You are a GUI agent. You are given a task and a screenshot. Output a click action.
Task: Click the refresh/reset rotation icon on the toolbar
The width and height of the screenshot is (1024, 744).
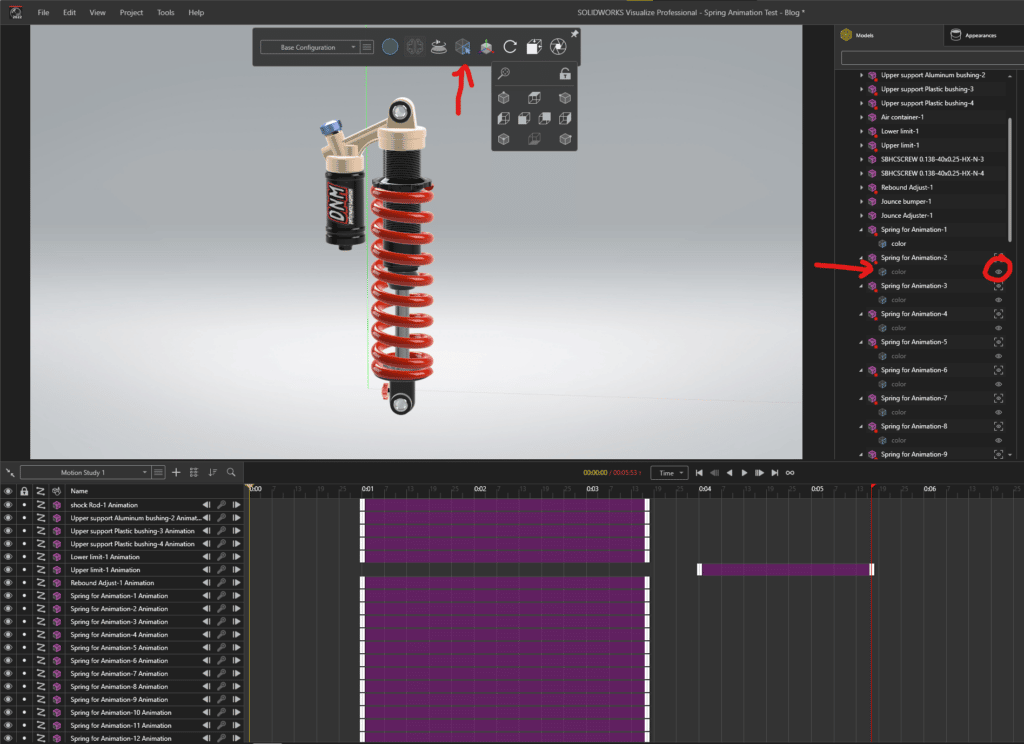[x=510, y=46]
